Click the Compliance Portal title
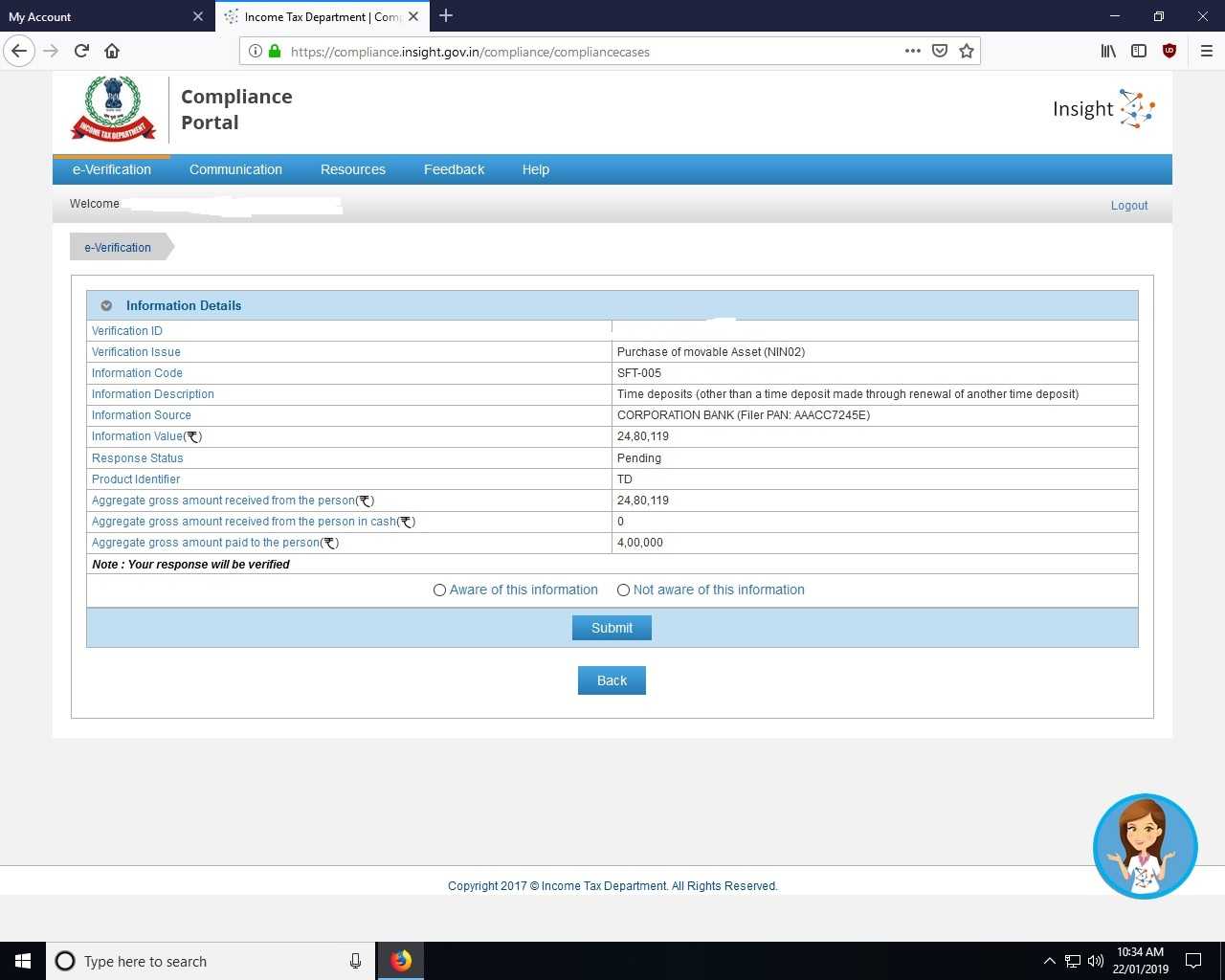 236,109
